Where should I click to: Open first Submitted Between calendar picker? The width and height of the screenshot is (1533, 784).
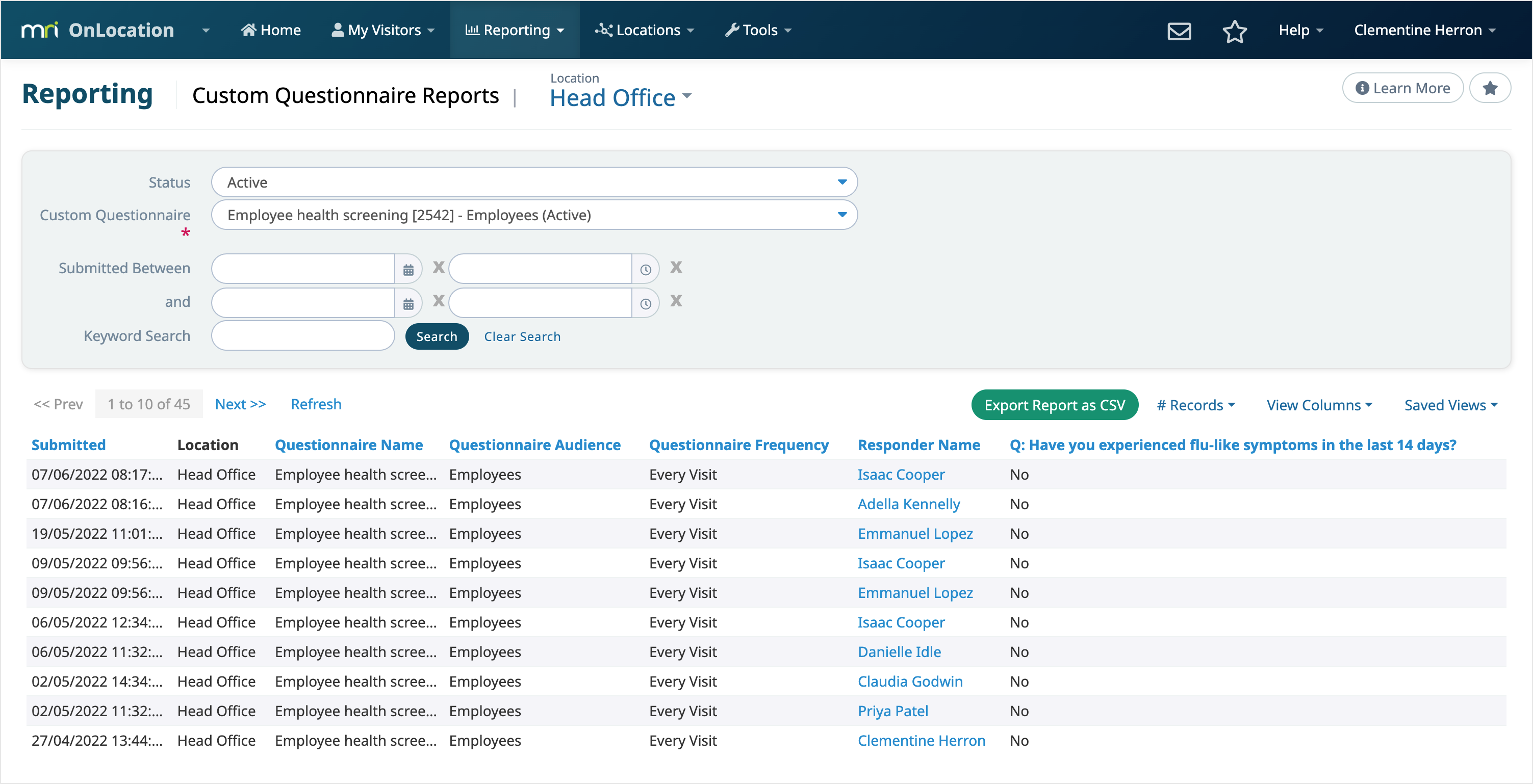point(408,270)
